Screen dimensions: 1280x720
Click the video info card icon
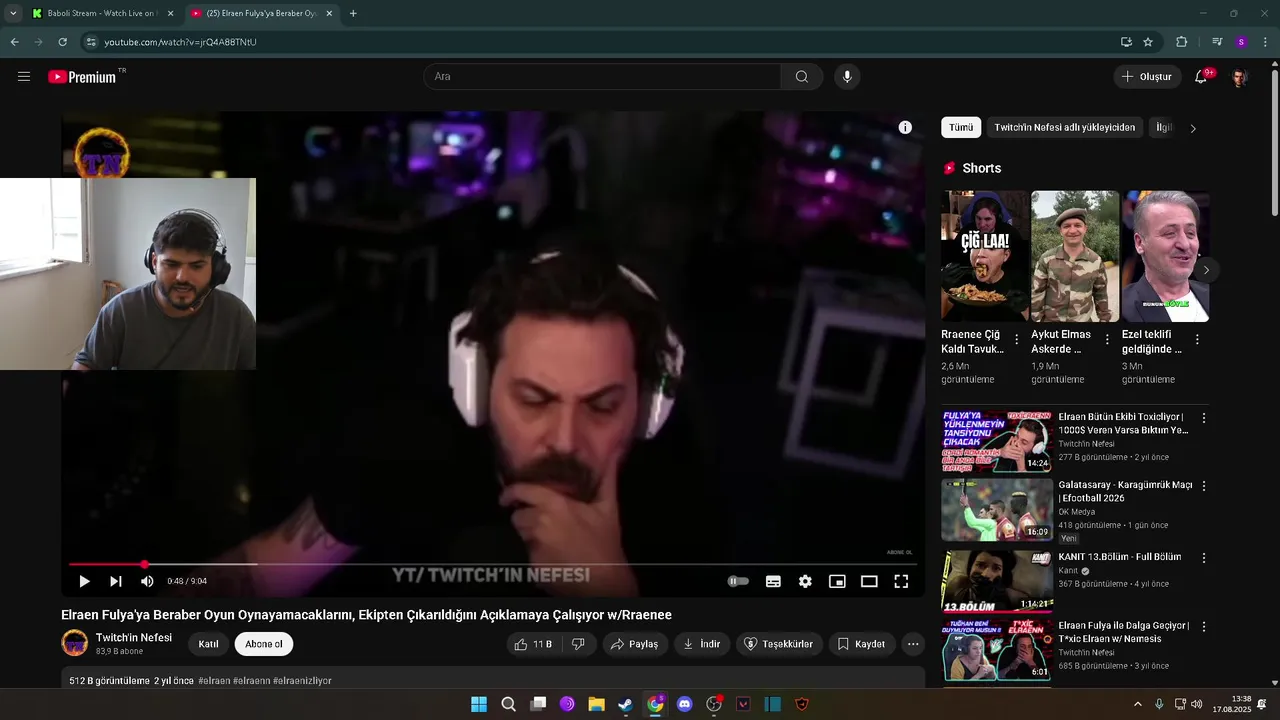pos(905,127)
